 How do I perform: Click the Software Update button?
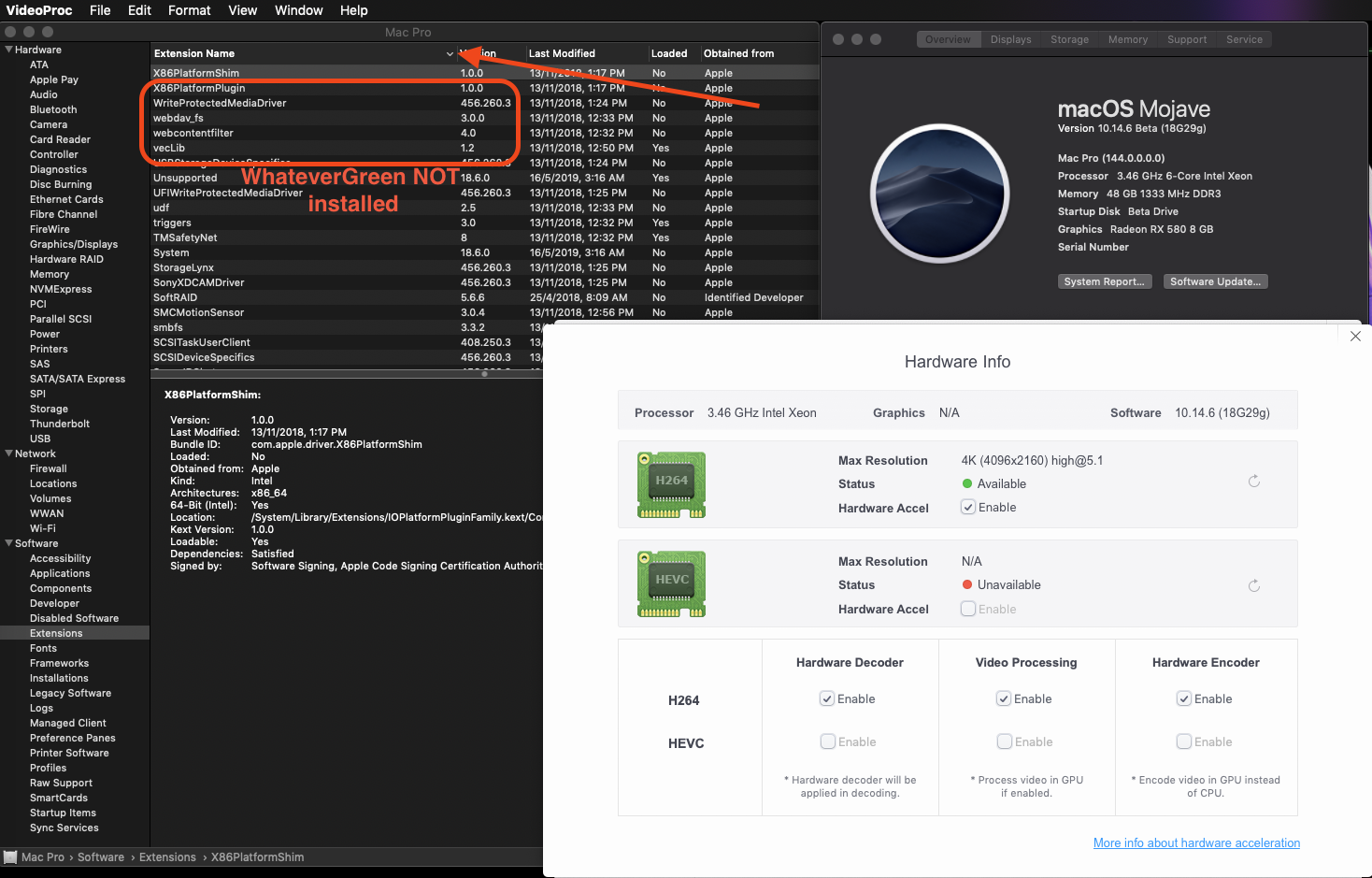[x=1215, y=281]
